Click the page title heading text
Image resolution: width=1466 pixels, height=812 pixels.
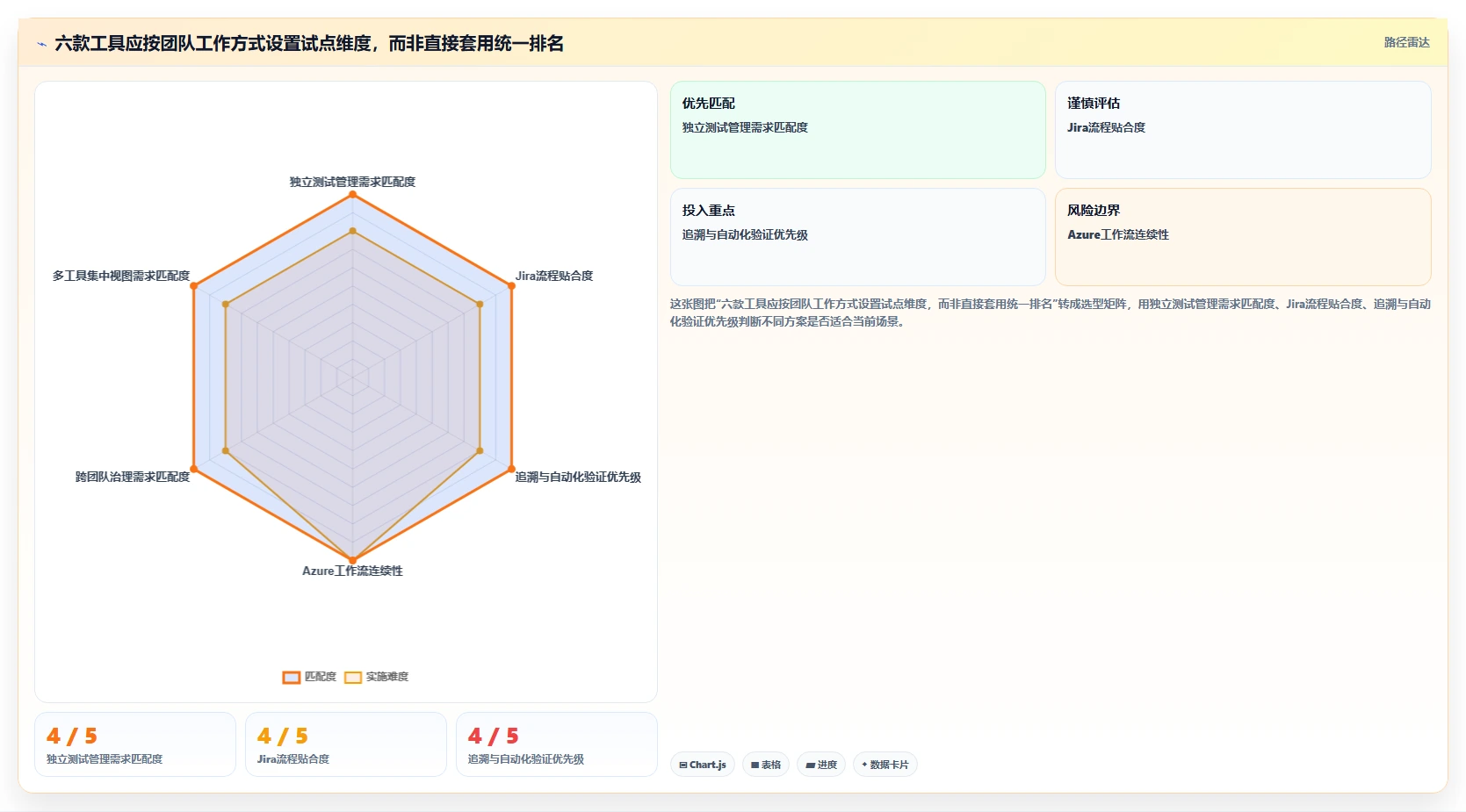pyautogui.click(x=309, y=43)
